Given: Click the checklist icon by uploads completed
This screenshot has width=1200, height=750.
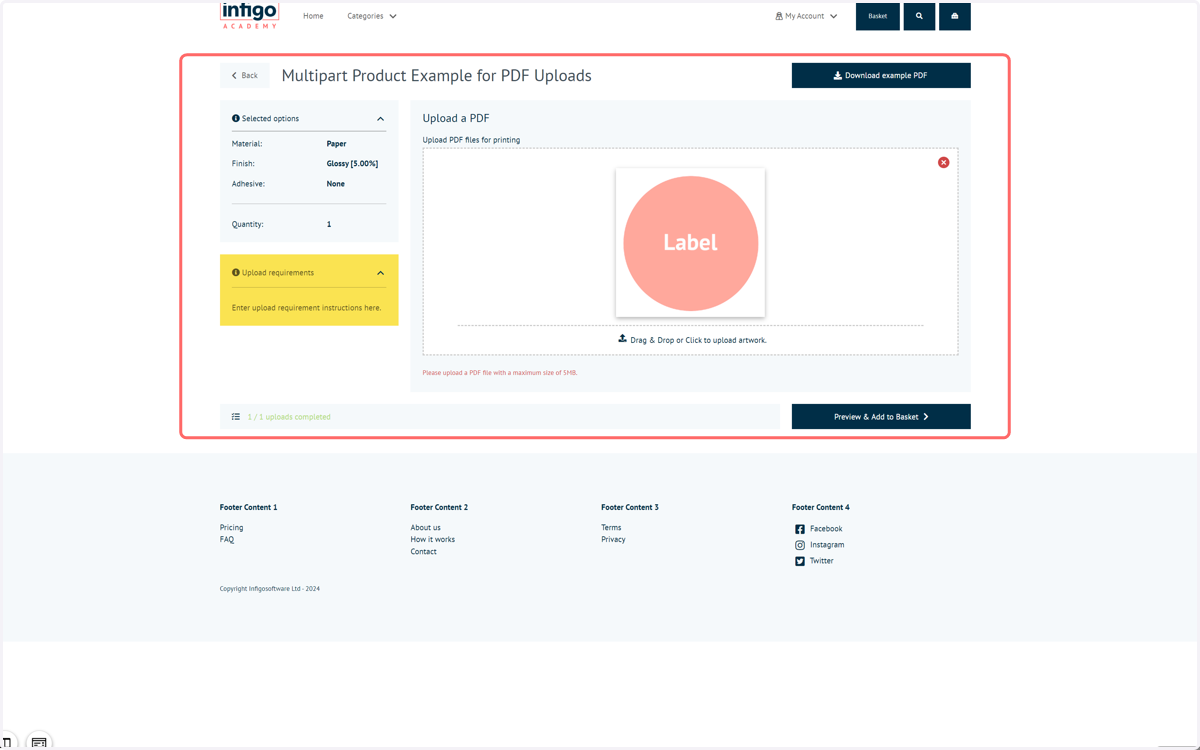Looking at the screenshot, I should [236, 417].
